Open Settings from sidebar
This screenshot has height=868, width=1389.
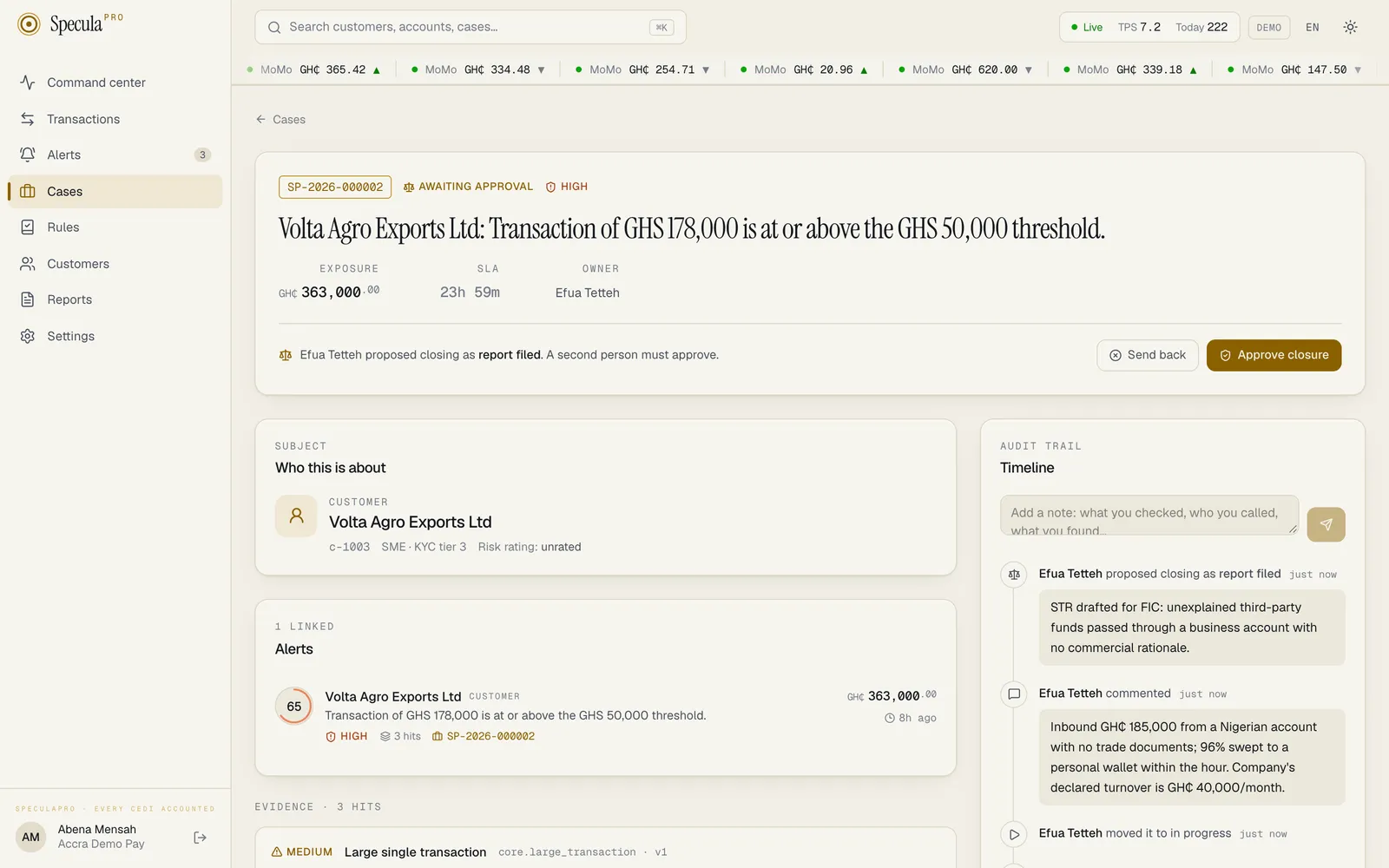pos(115,336)
